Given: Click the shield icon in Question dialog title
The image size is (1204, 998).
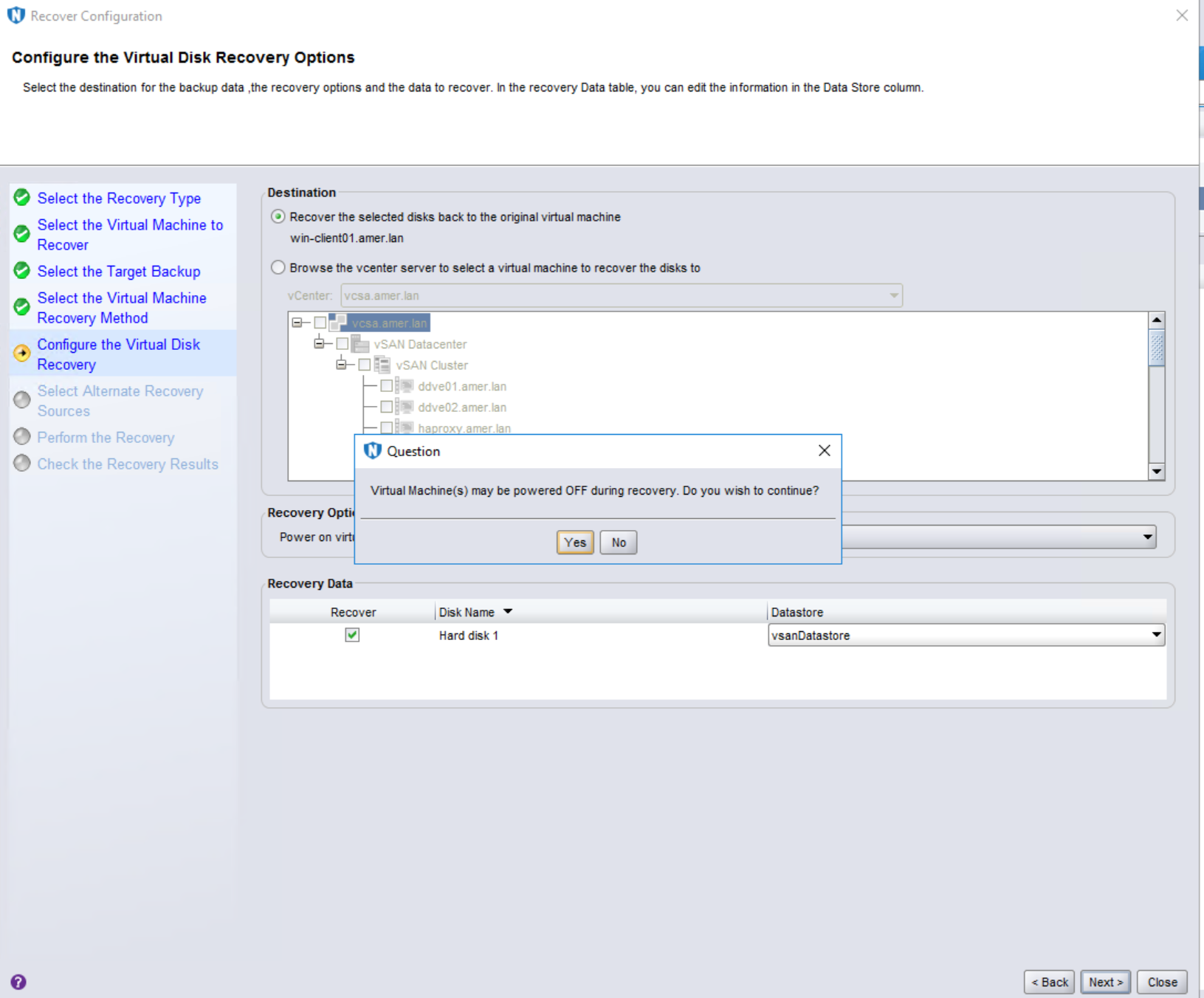Looking at the screenshot, I should [x=373, y=450].
